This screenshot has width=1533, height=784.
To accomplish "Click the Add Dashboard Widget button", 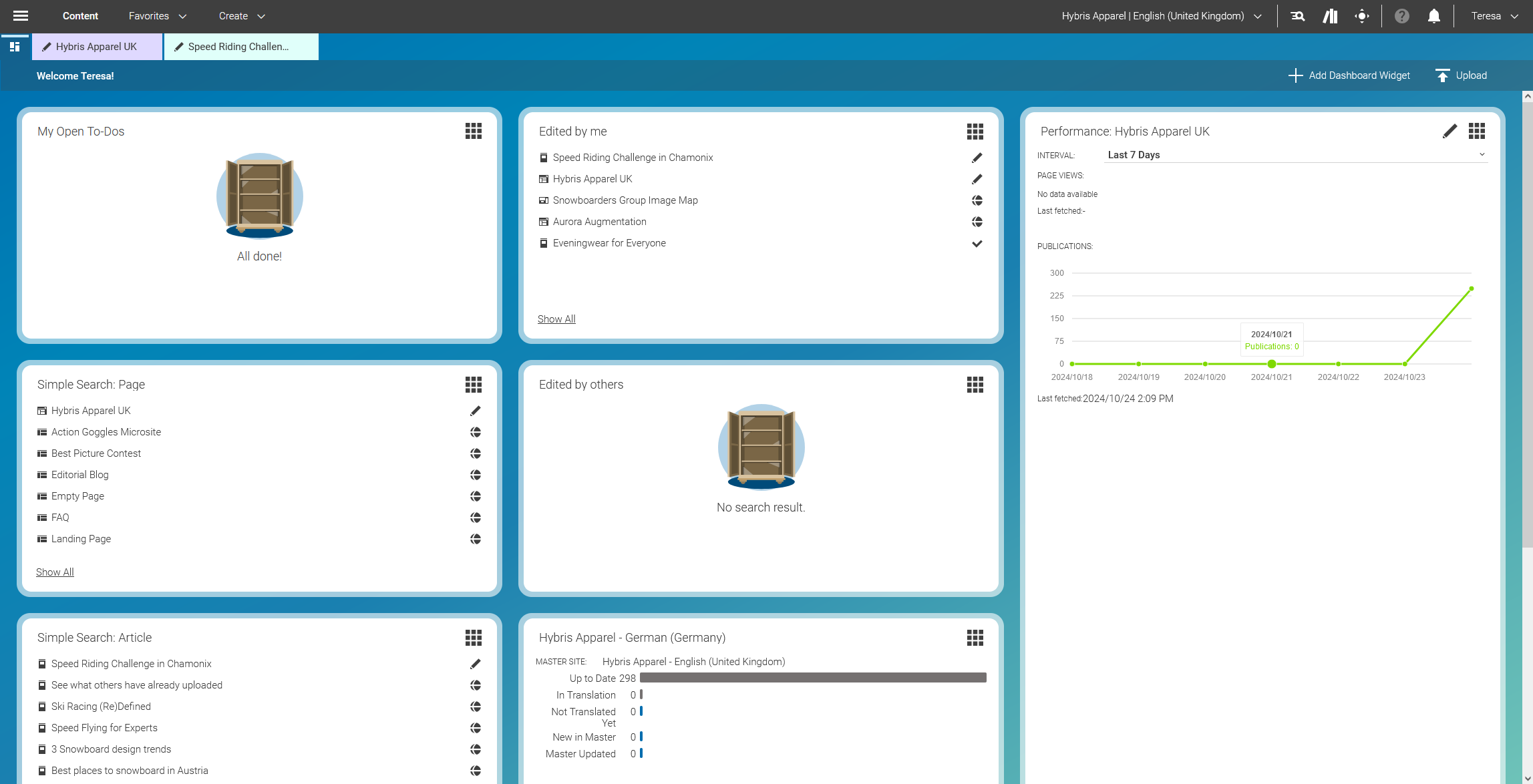I will point(1349,75).
